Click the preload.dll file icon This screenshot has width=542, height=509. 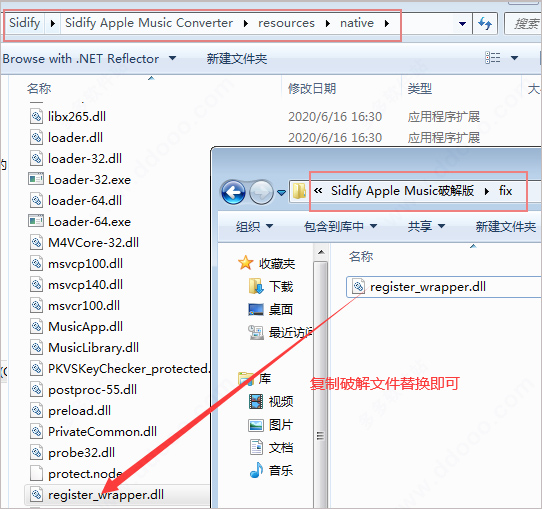36,411
